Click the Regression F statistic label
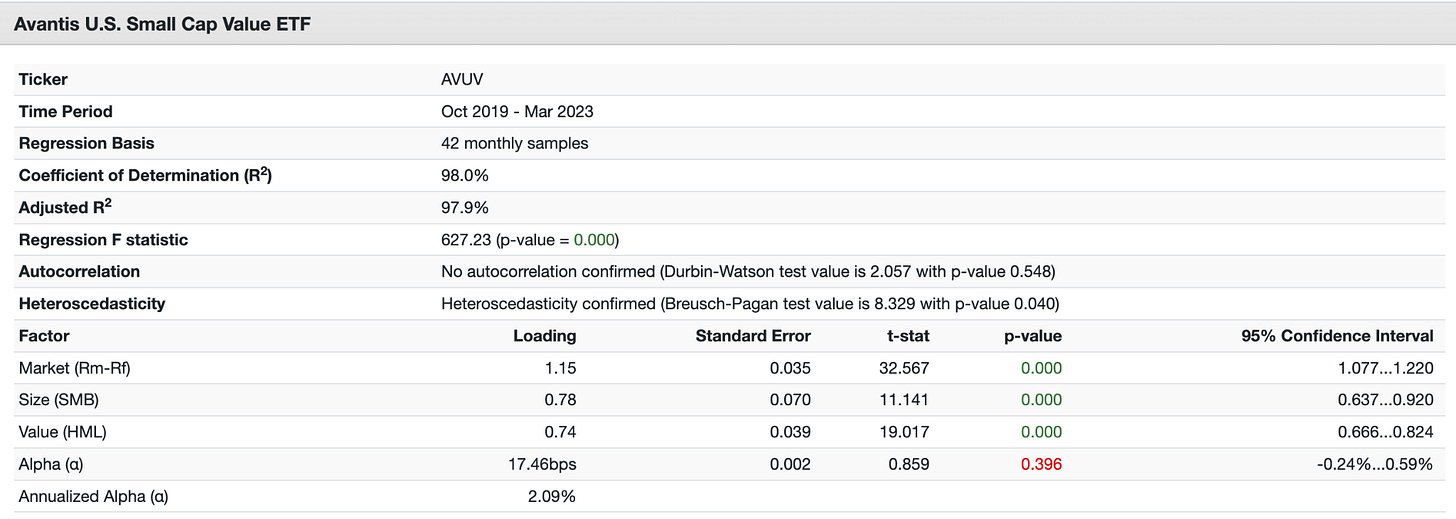This screenshot has width=1456, height=519. pos(103,239)
